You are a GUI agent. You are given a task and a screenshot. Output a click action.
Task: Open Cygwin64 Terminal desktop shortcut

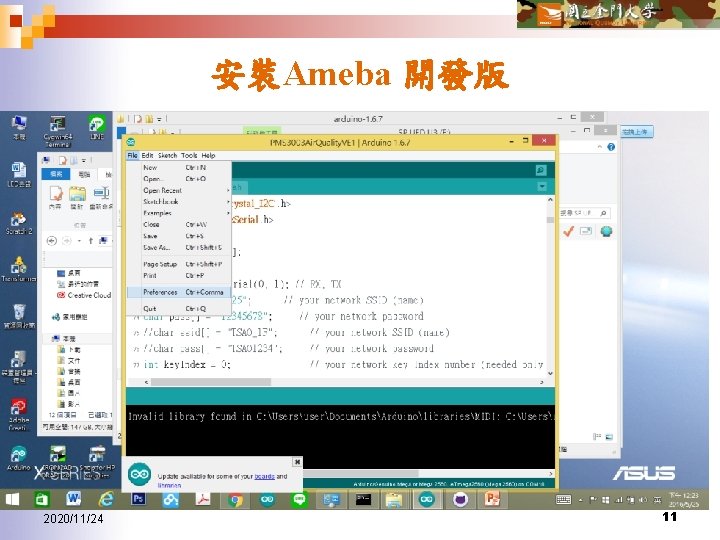(57, 131)
